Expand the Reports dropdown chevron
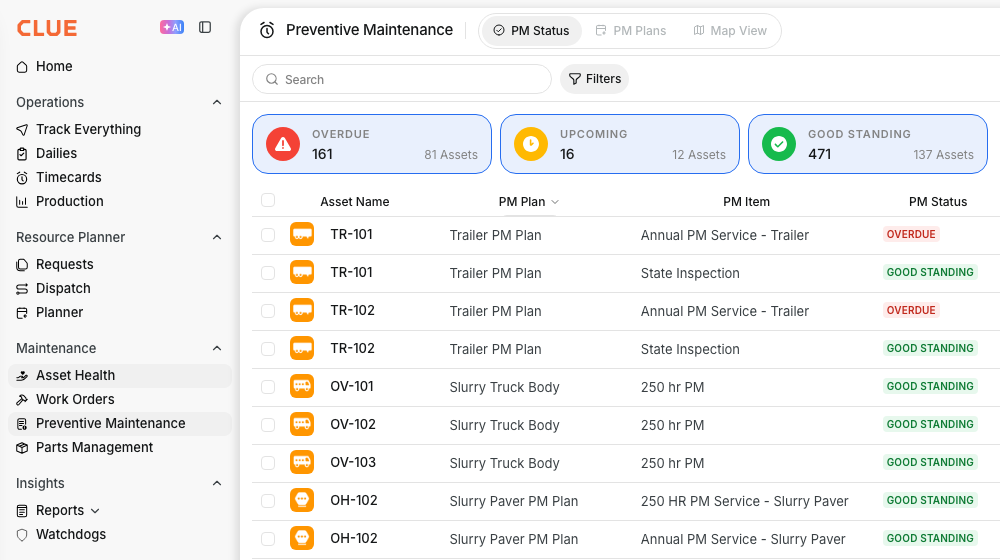The image size is (1000, 560). (95, 511)
